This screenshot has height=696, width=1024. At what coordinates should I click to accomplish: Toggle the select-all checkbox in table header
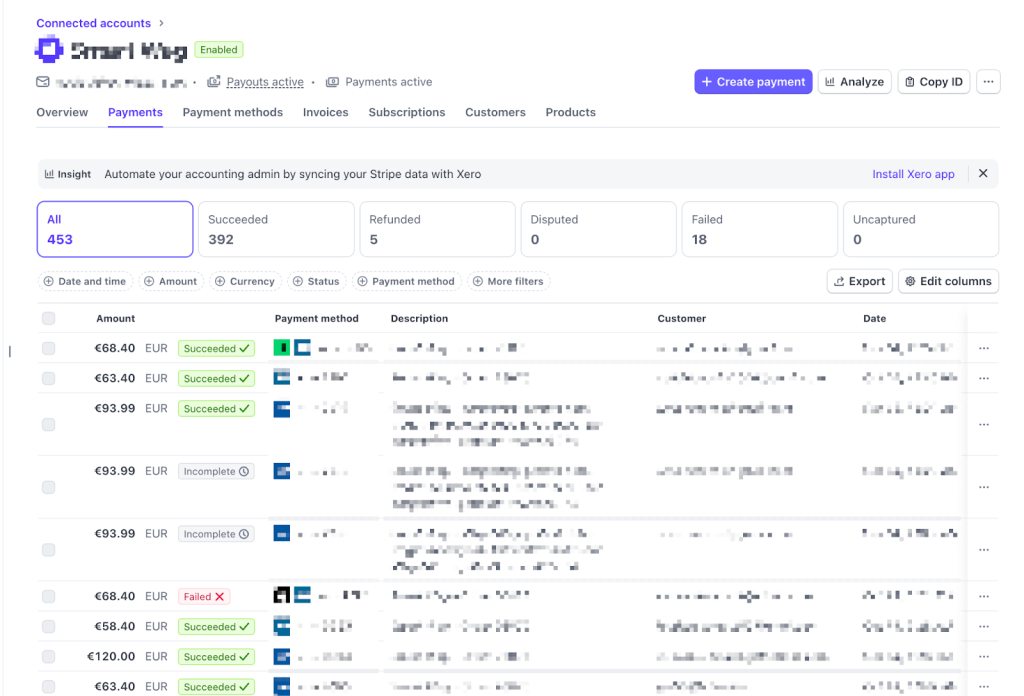click(49, 319)
